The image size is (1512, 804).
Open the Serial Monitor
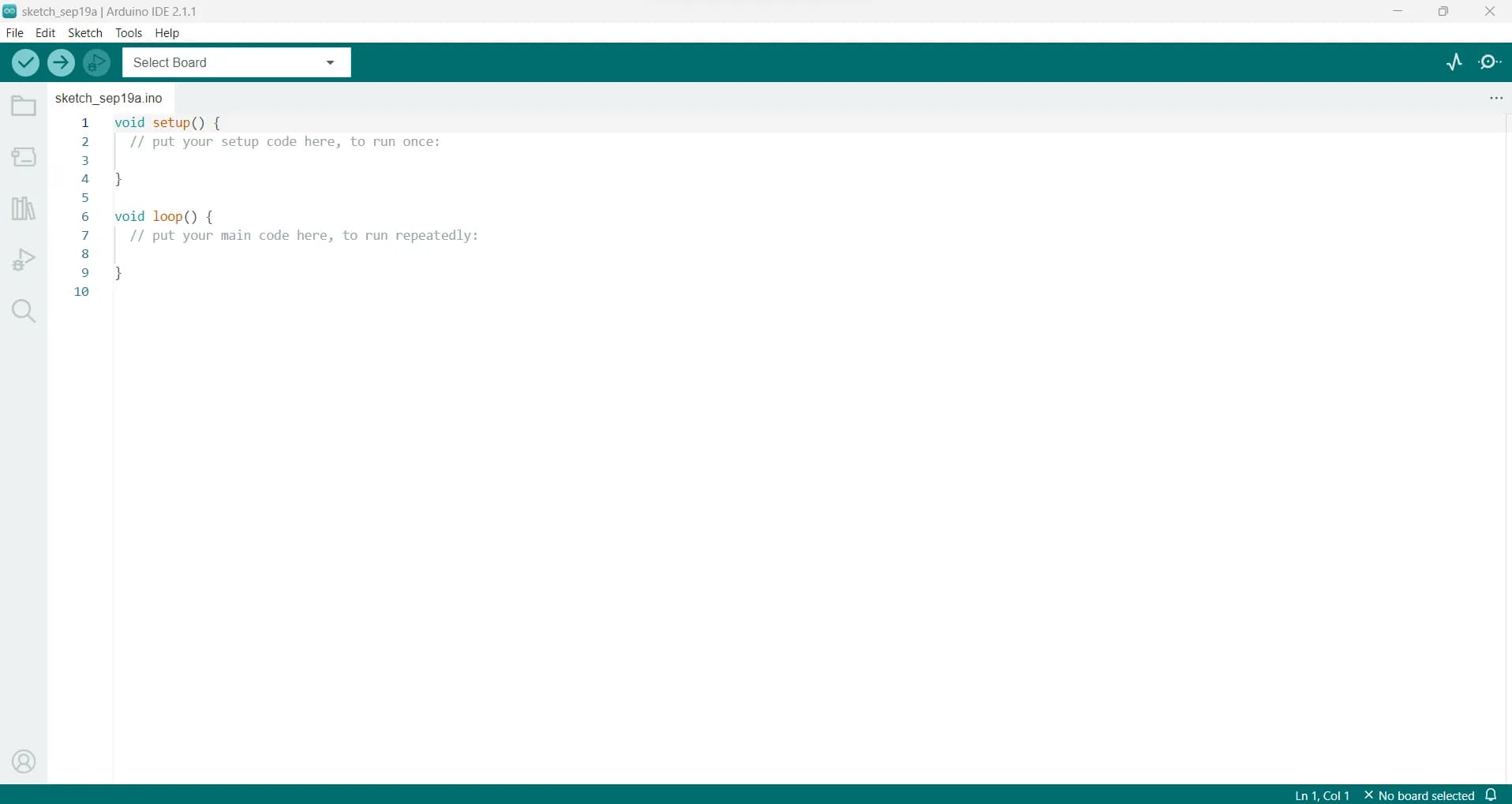[1490, 62]
